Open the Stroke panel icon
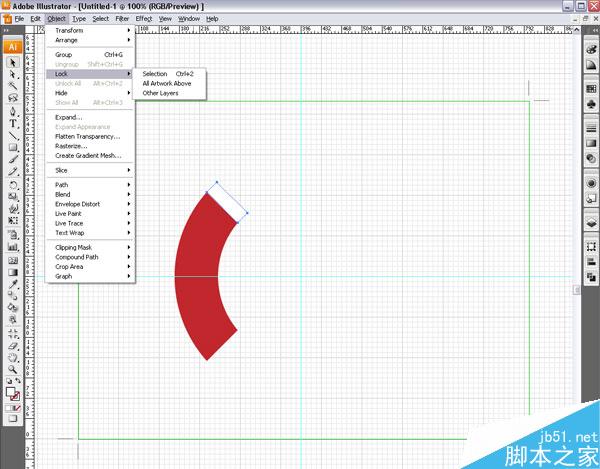Screen dimensions: 600x469 click(x=591, y=128)
